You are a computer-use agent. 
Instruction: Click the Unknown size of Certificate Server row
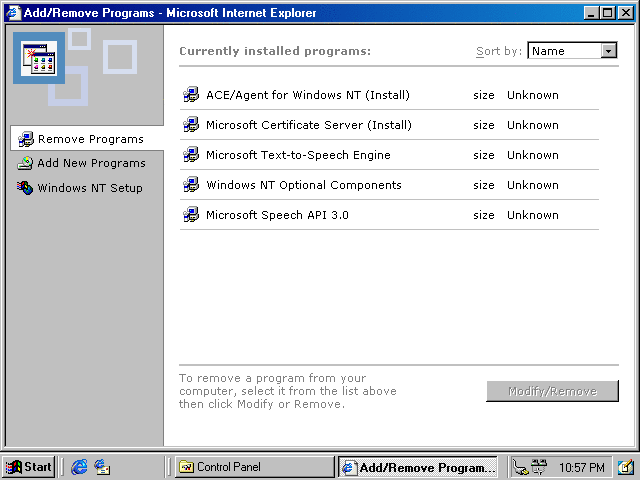pos(533,125)
